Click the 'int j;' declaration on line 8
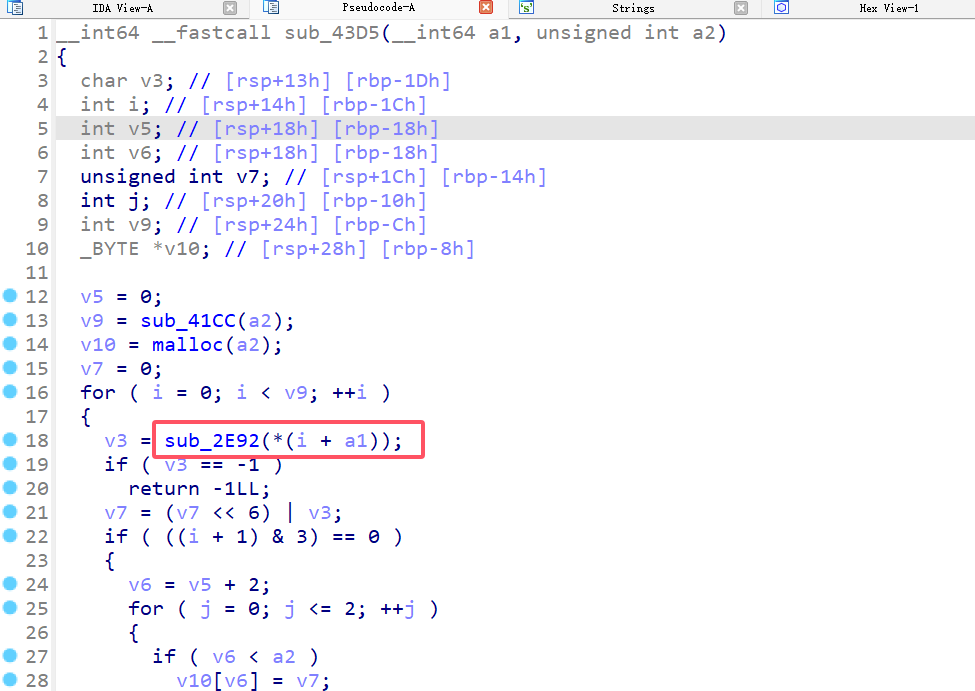 (115, 201)
